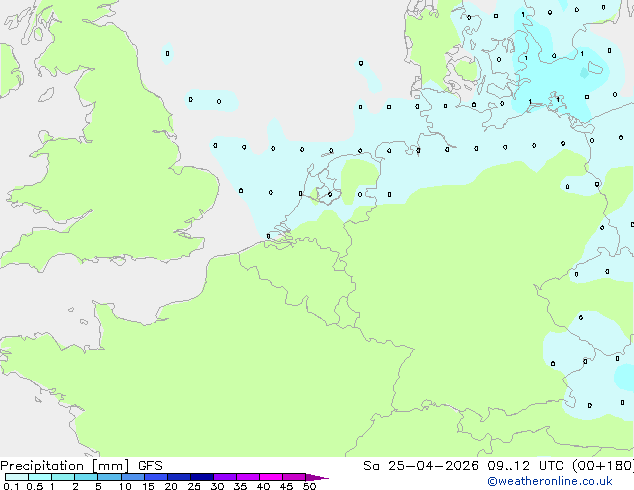Pick the dark blue swatch between 25 and 30
Screen dimensions: 634x490
click(201, 477)
